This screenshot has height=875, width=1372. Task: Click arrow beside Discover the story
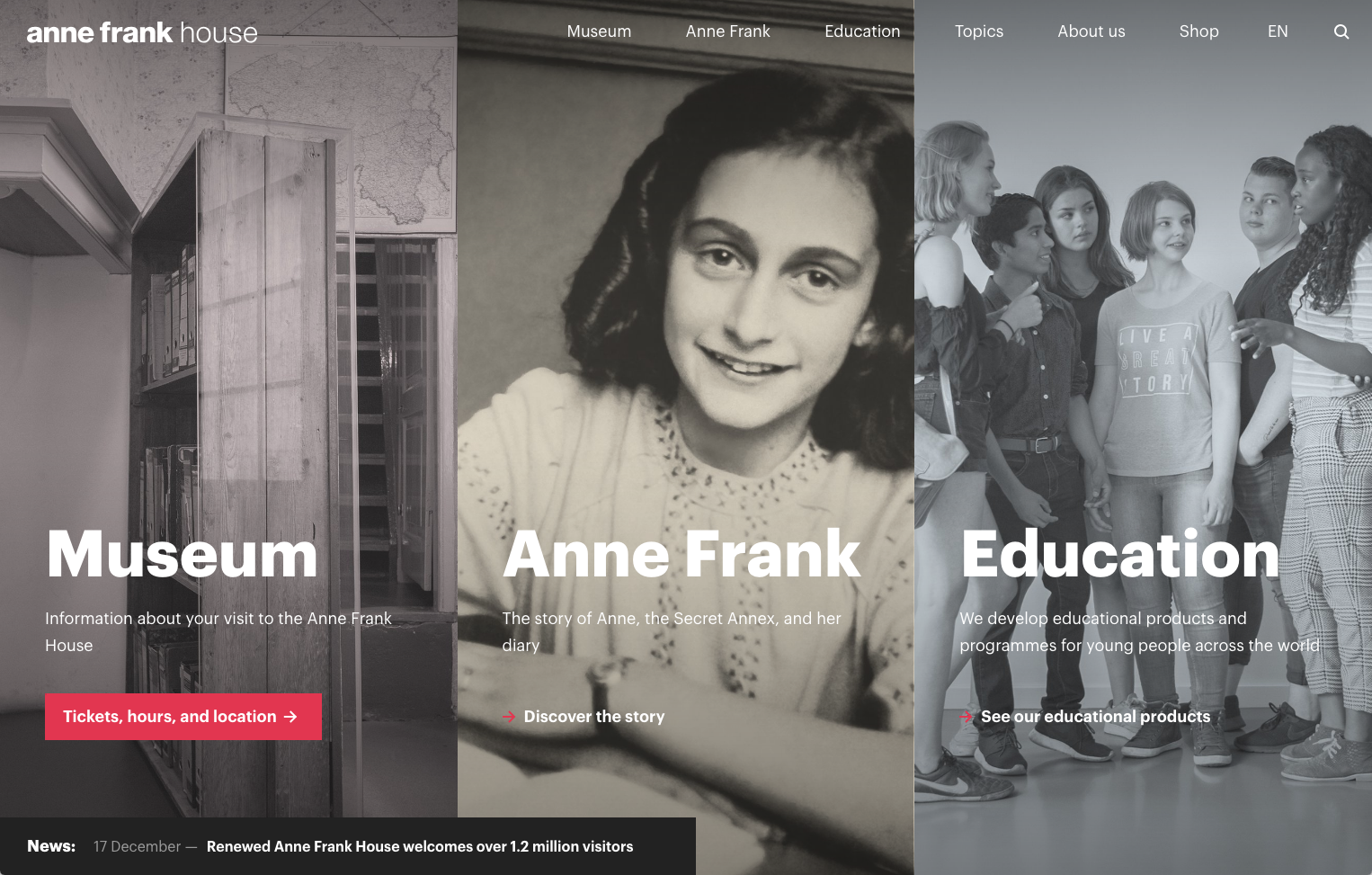tap(509, 717)
